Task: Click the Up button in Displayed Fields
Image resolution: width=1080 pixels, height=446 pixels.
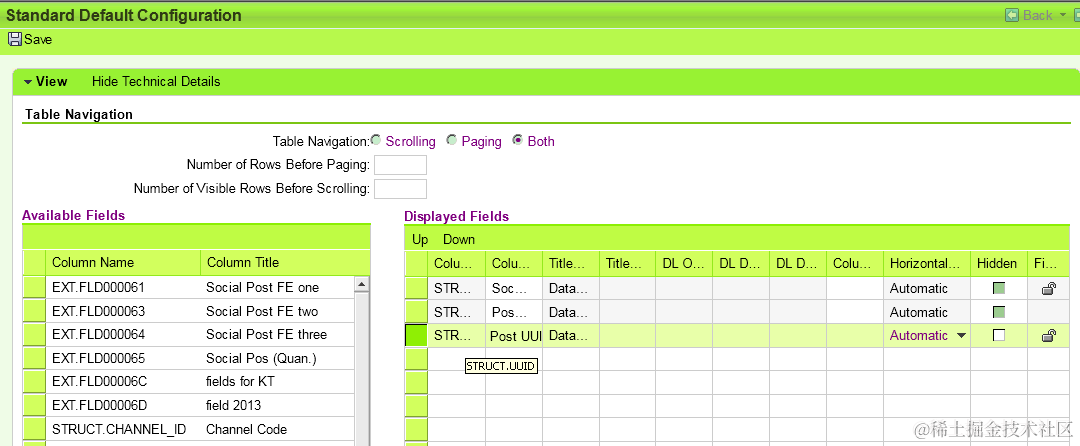Action: click(x=420, y=240)
